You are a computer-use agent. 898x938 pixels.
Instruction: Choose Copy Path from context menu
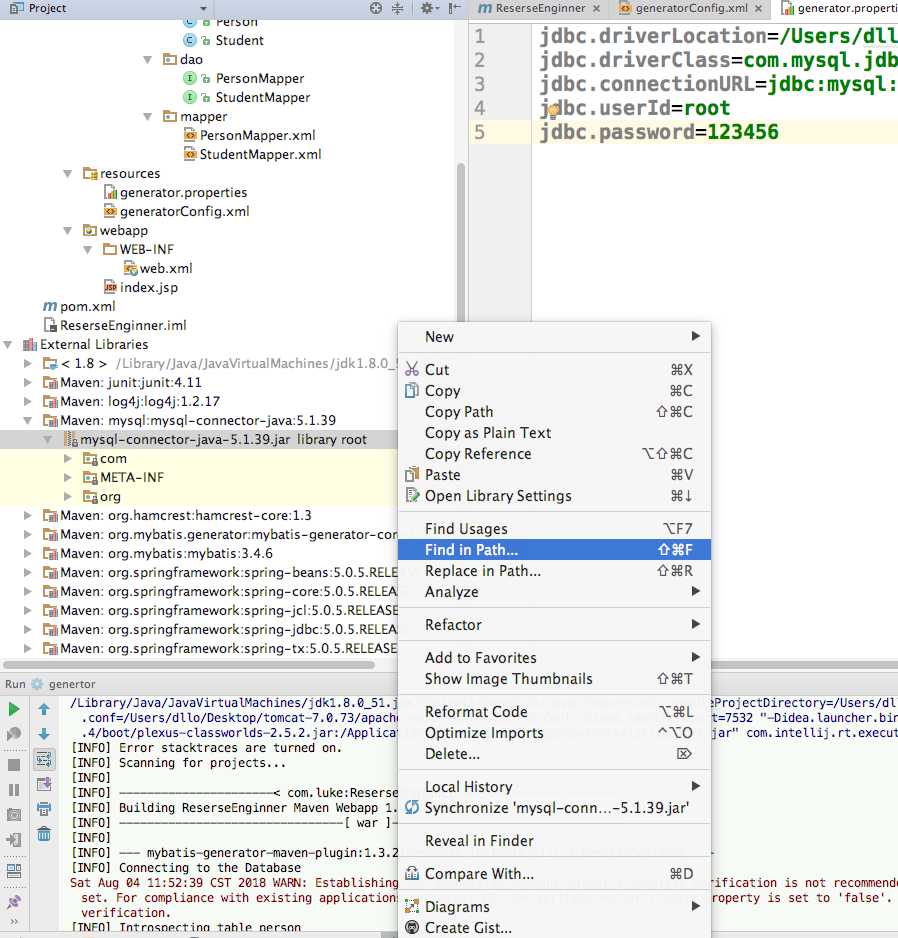[x=554, y=412]
